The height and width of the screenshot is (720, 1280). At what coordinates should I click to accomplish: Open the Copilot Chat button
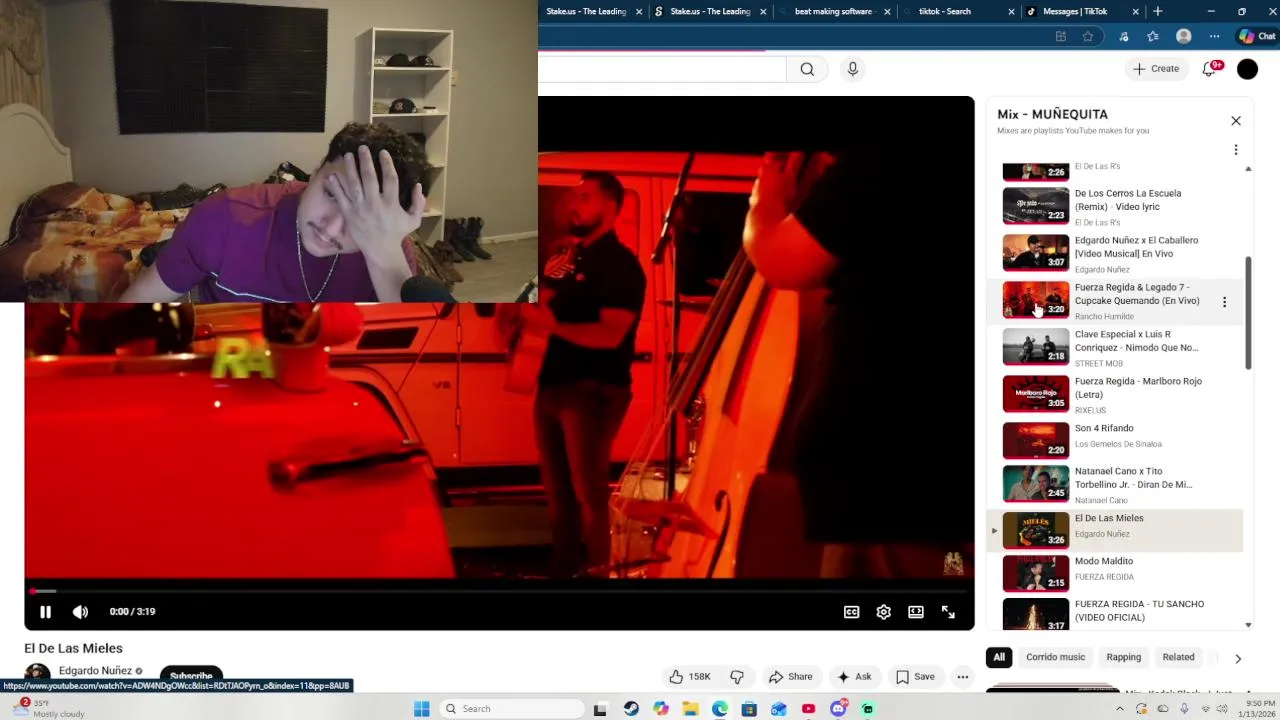click(x=1258, y=37)
